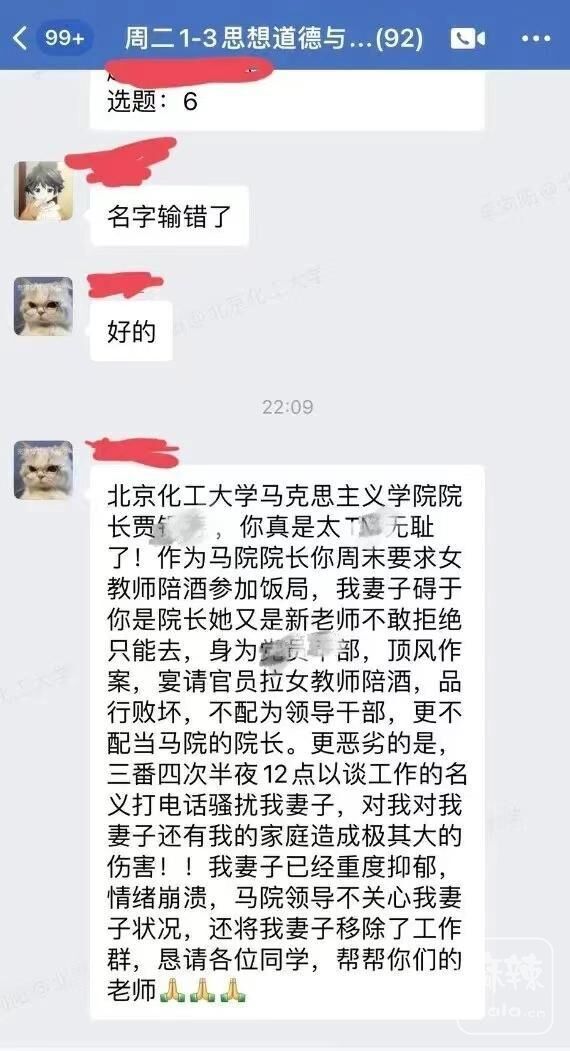Image resolution: width=570 pixels, height=1051 pixels.
Task: Open the three-dot more options menu
Action: click(x=536, y=38)
